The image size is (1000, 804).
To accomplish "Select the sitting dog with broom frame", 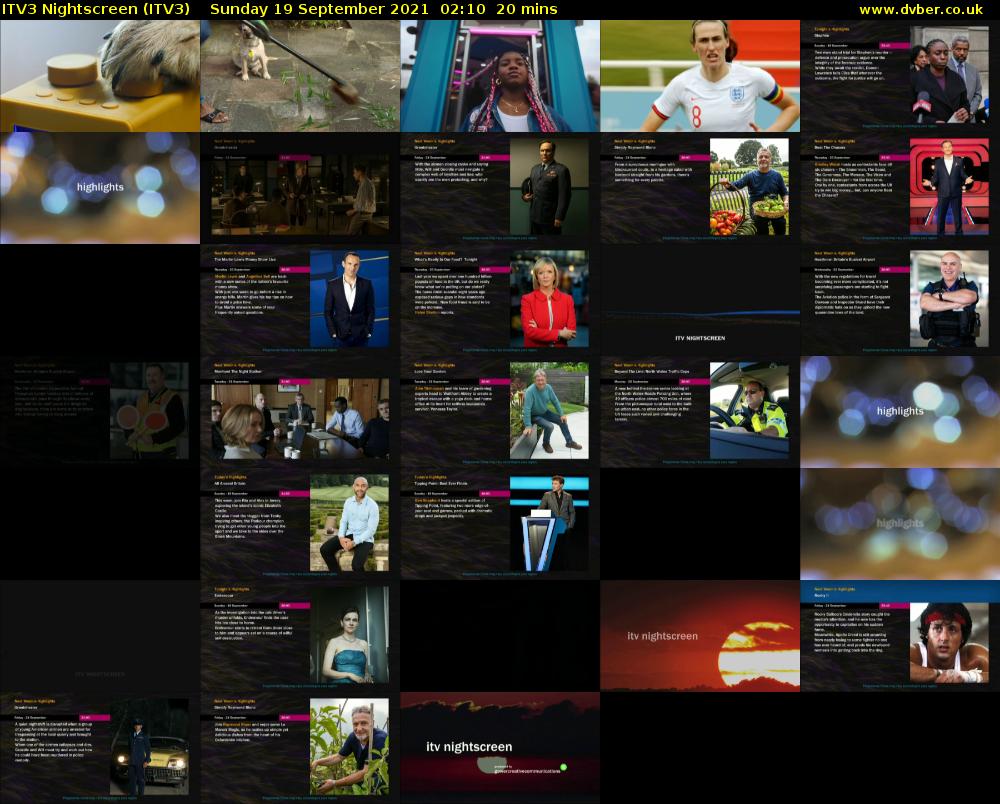I will point(300,76).
